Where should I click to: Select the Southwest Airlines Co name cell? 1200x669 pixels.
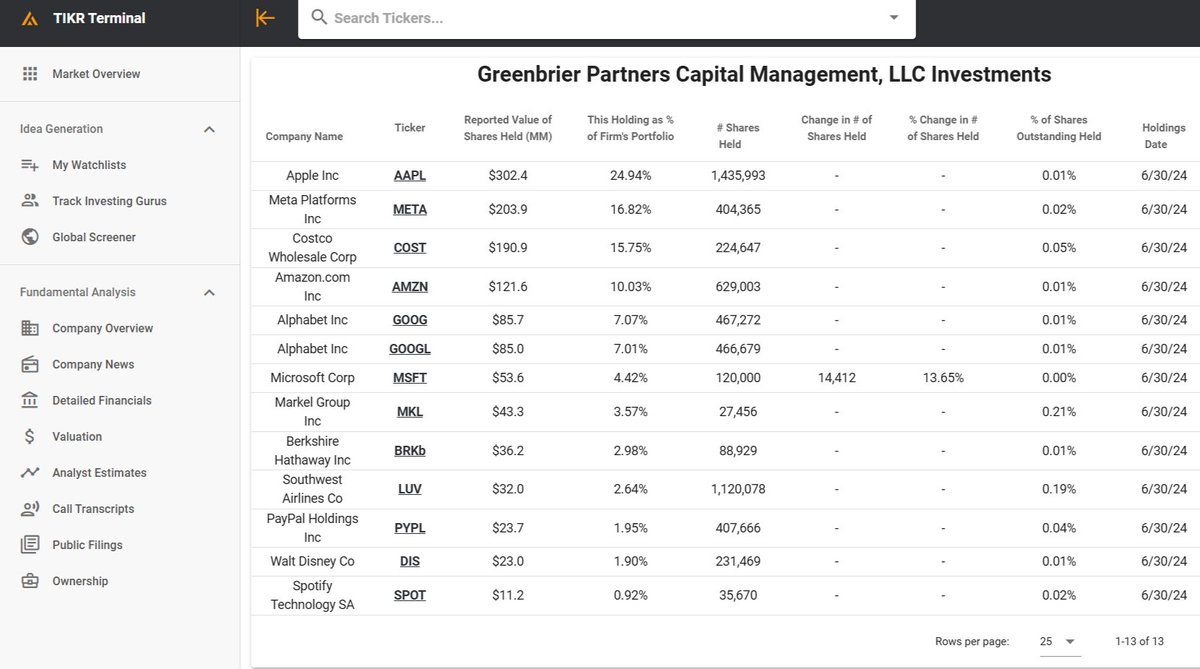point(313,490)
